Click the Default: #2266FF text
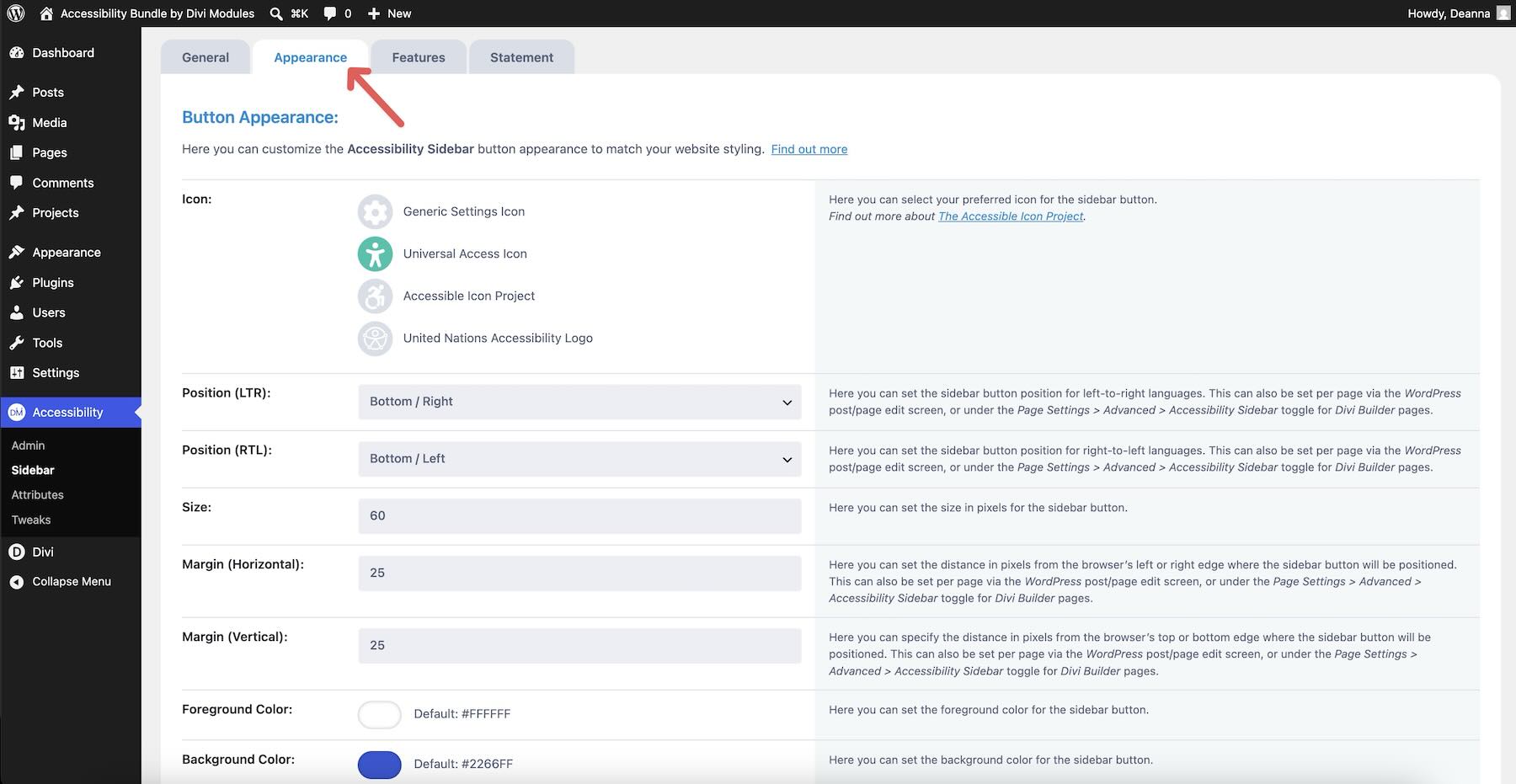The width and height of the screenshot is (1516, 784). pos(463,765)
